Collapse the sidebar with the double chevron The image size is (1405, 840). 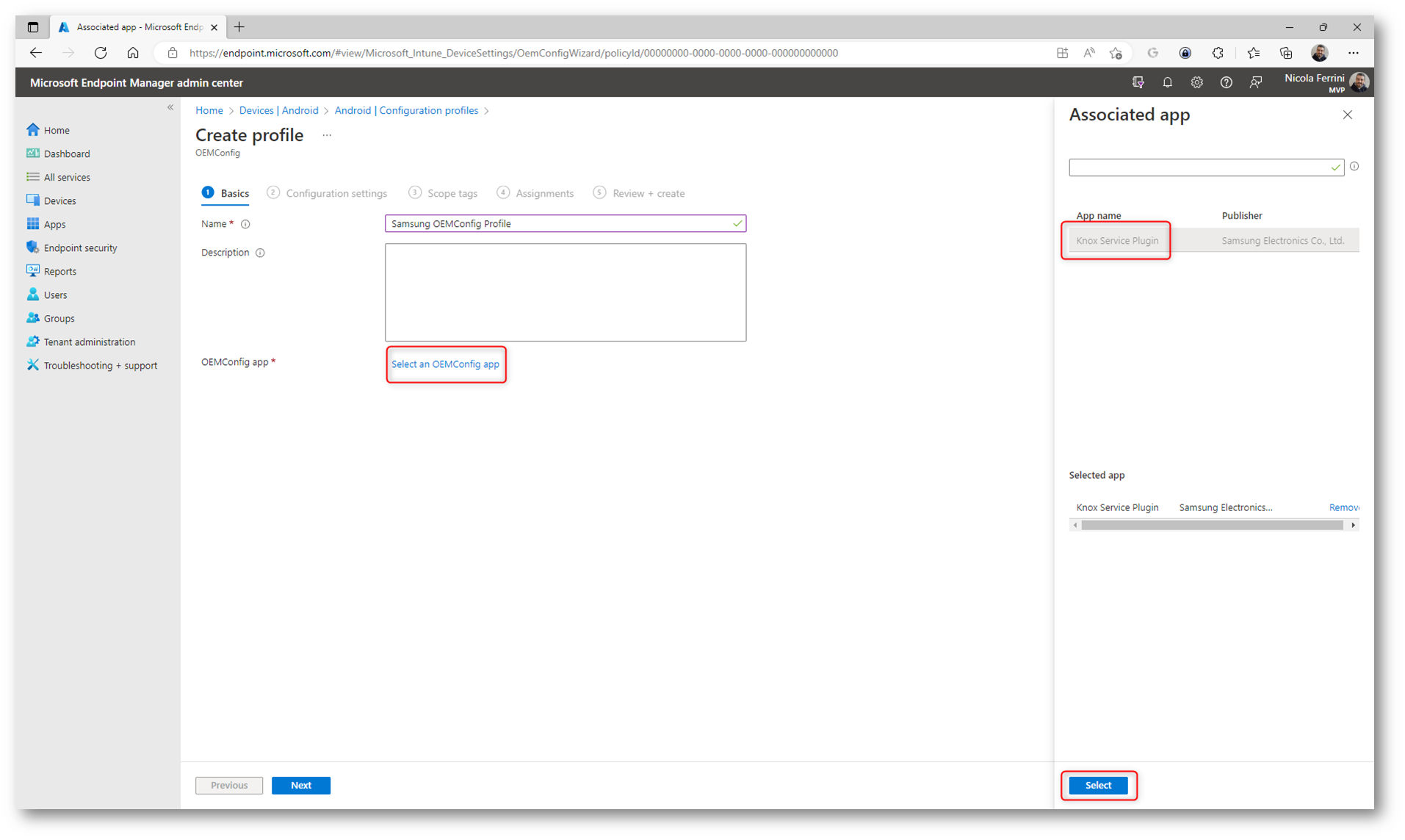pos(170,107)
